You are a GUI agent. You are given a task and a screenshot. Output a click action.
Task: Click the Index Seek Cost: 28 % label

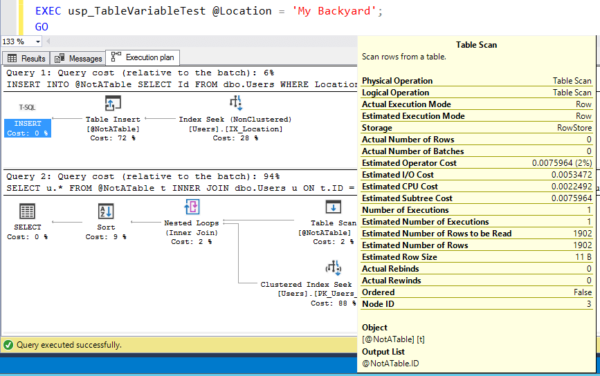[x=235, y=138]
